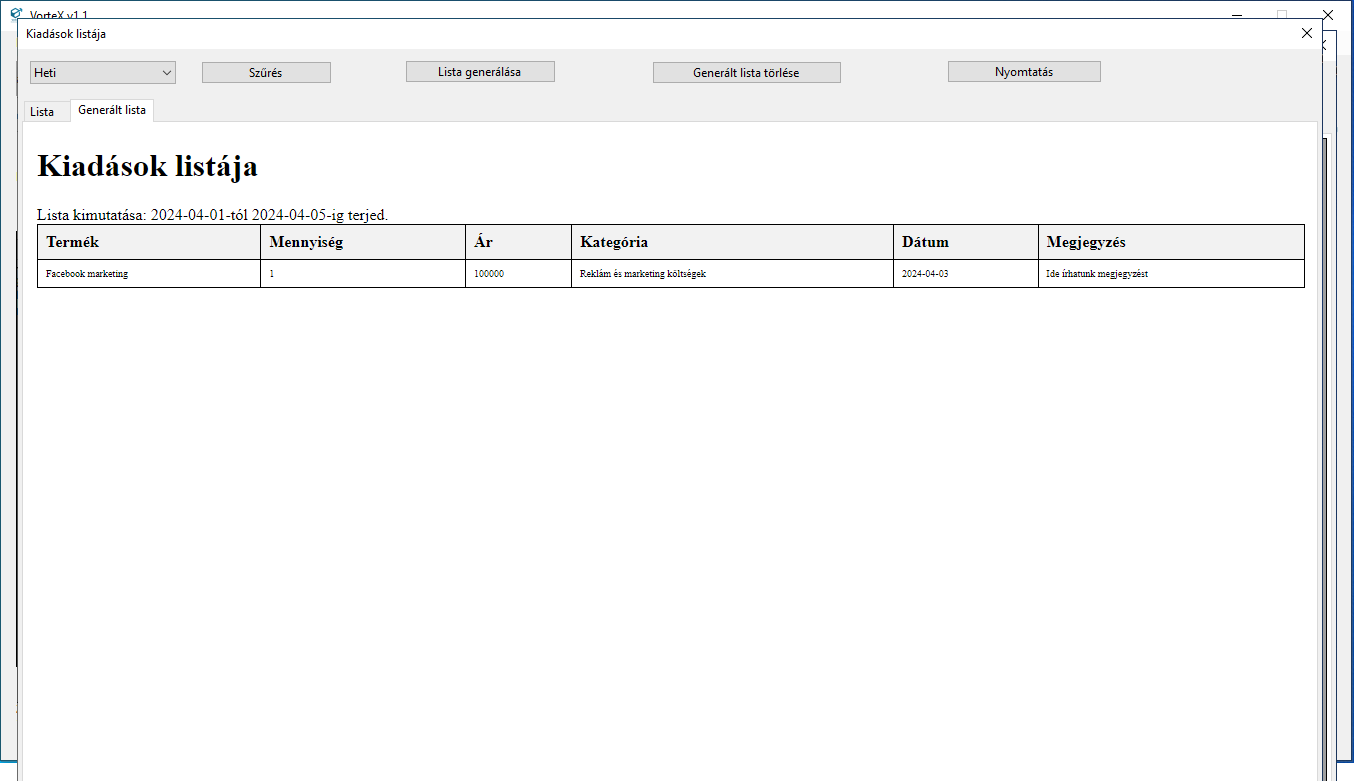Click the Megjegyzés column header
Image resolution: width=1354 pixels, height=781 pixels.
point(1086,242)
